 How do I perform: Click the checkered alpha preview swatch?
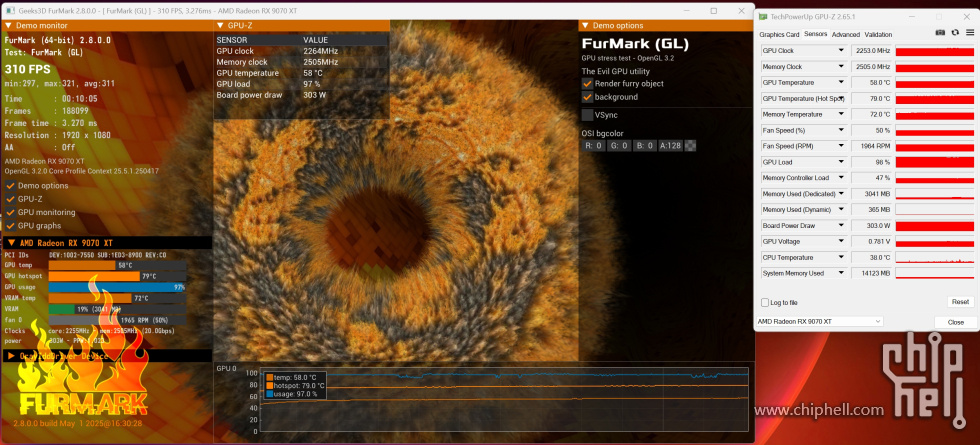pos(691,146)
